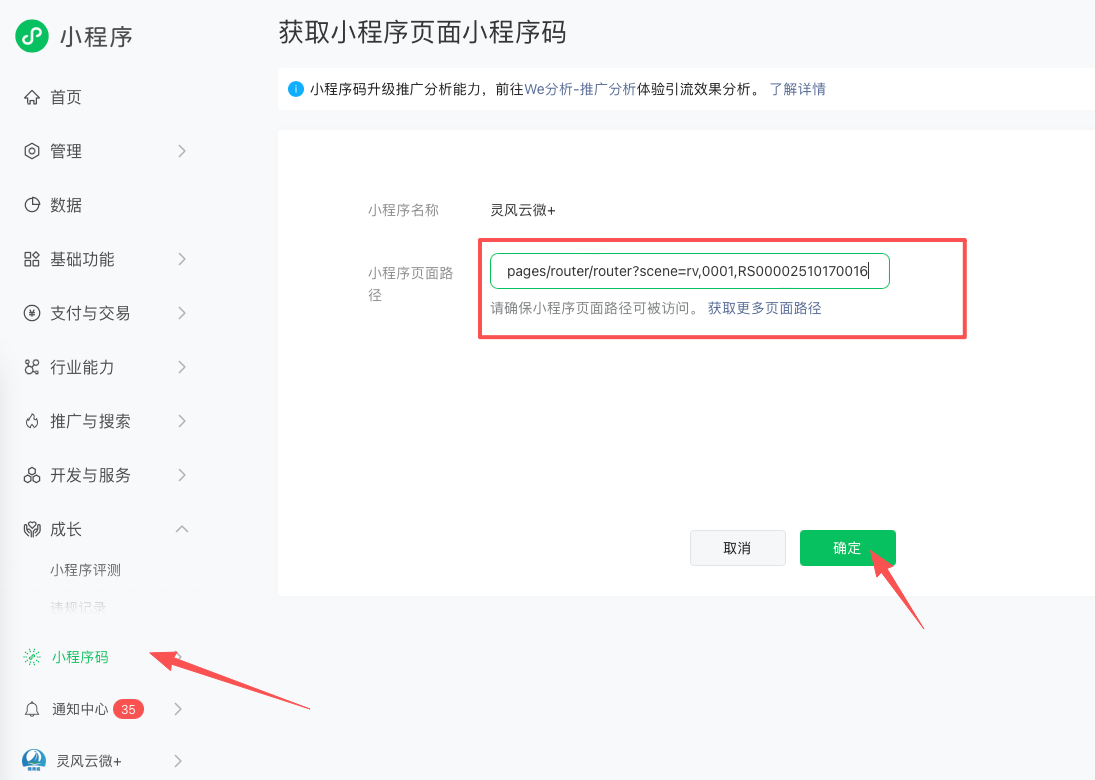Viewport: 1095px width, 780px height.
Task: Open the 了解详情 link
Action: coord(798,89)
